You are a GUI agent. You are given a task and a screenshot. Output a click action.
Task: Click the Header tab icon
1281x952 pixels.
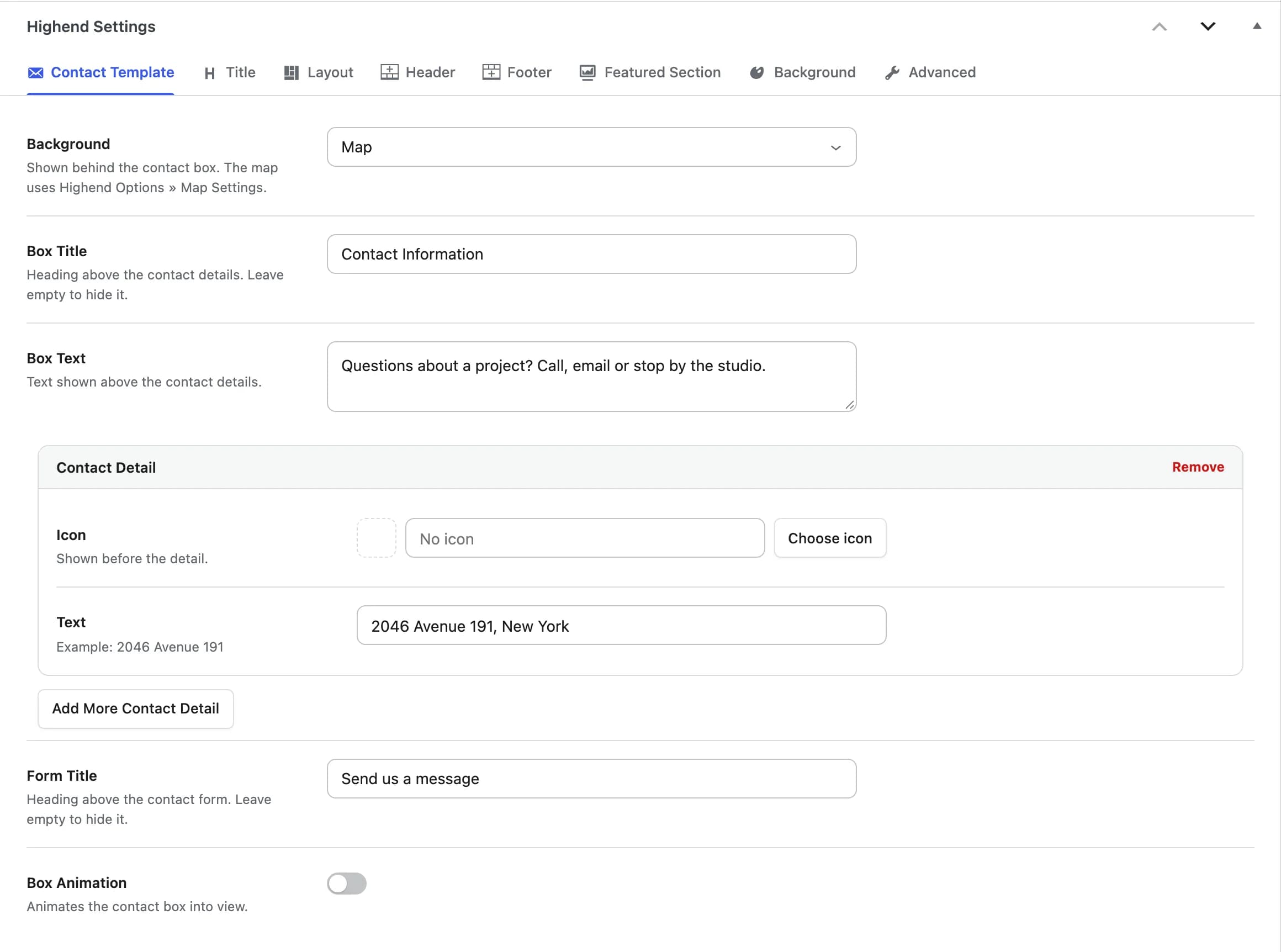[389, 72]
